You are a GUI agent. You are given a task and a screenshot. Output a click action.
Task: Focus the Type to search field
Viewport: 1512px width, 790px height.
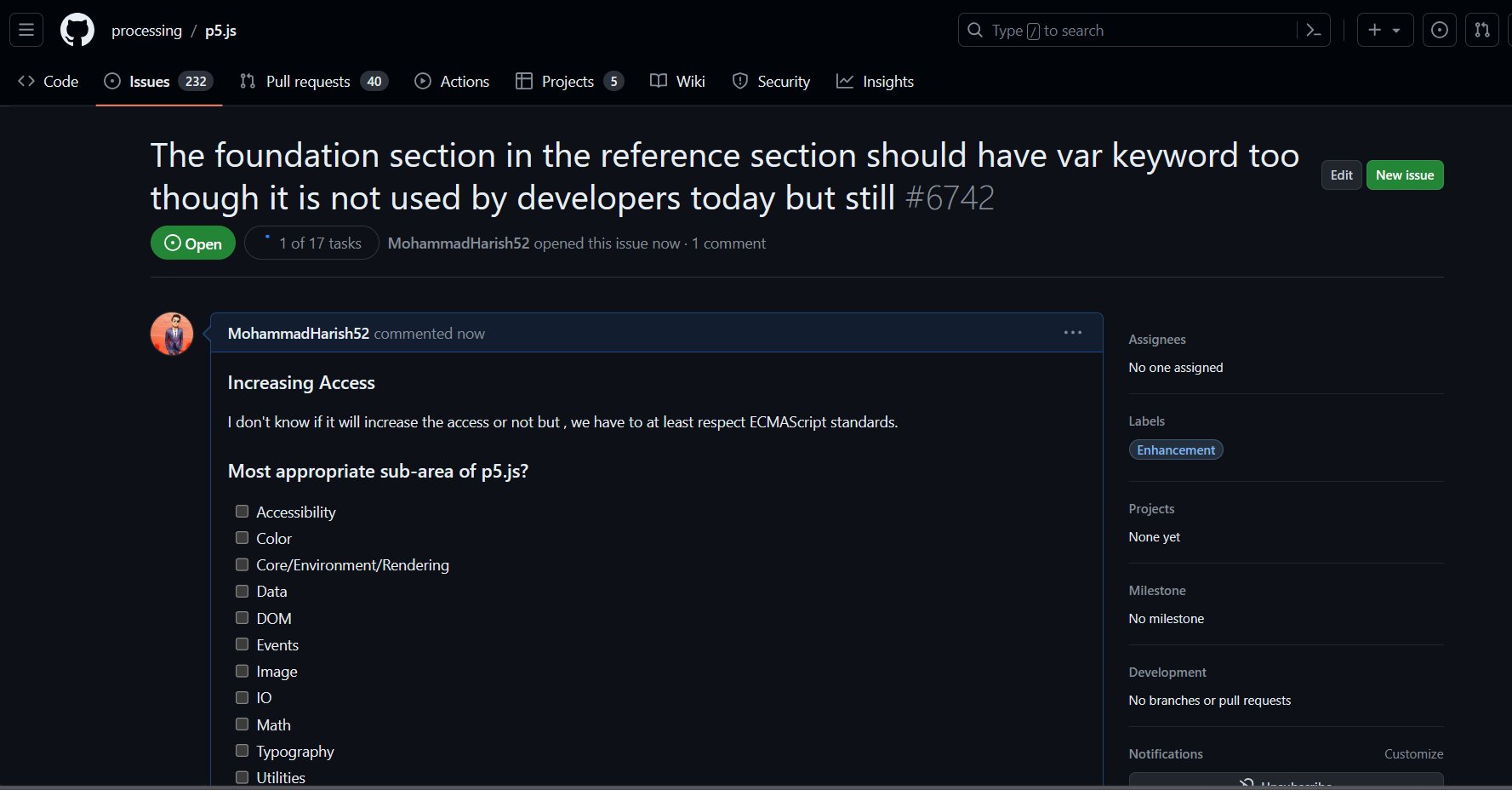(x=1128, y=31)
